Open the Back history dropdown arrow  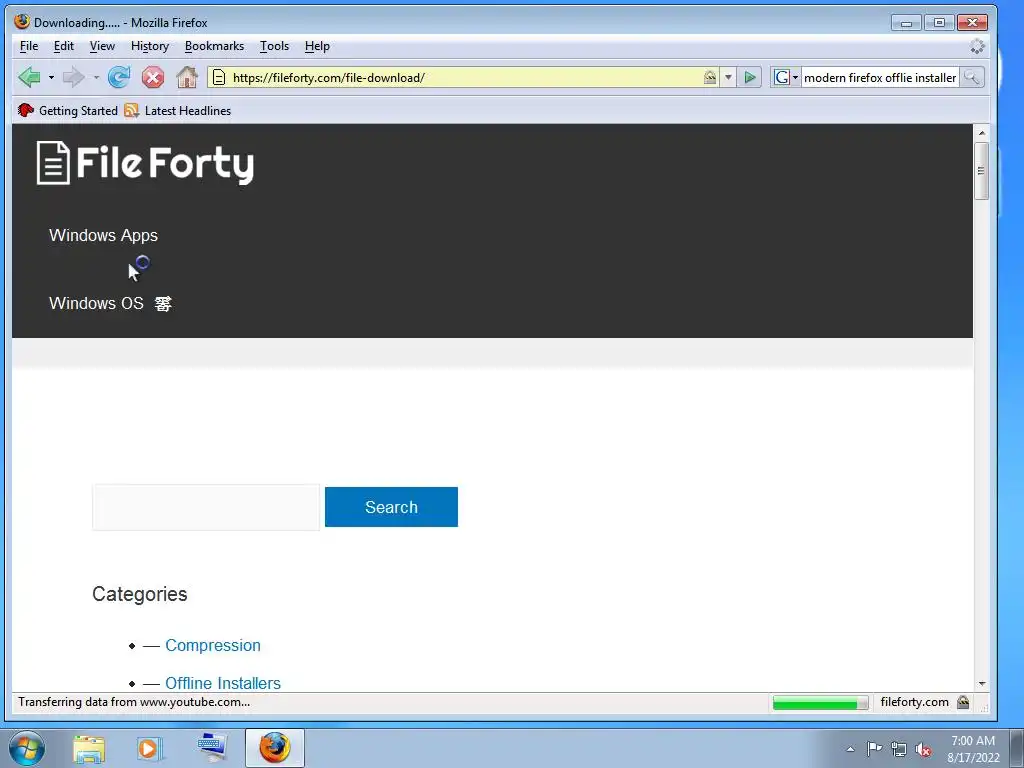(51, 77)
